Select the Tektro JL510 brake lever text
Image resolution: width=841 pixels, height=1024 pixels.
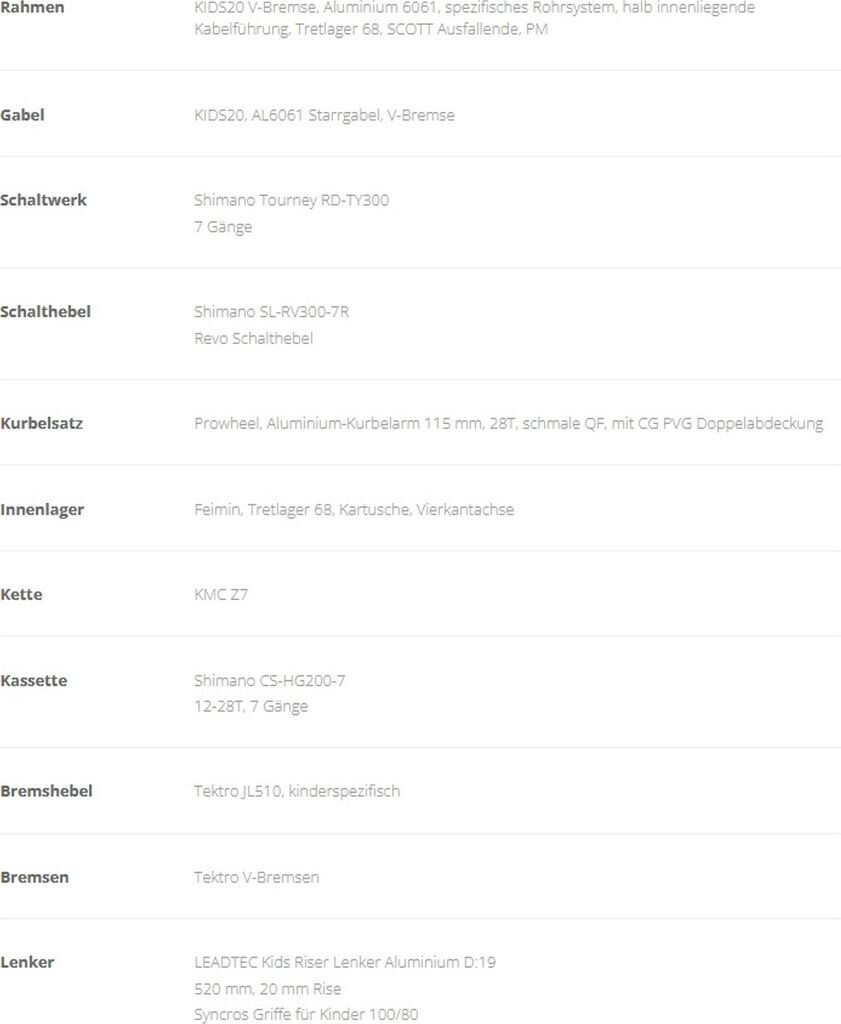click(296, 791)
